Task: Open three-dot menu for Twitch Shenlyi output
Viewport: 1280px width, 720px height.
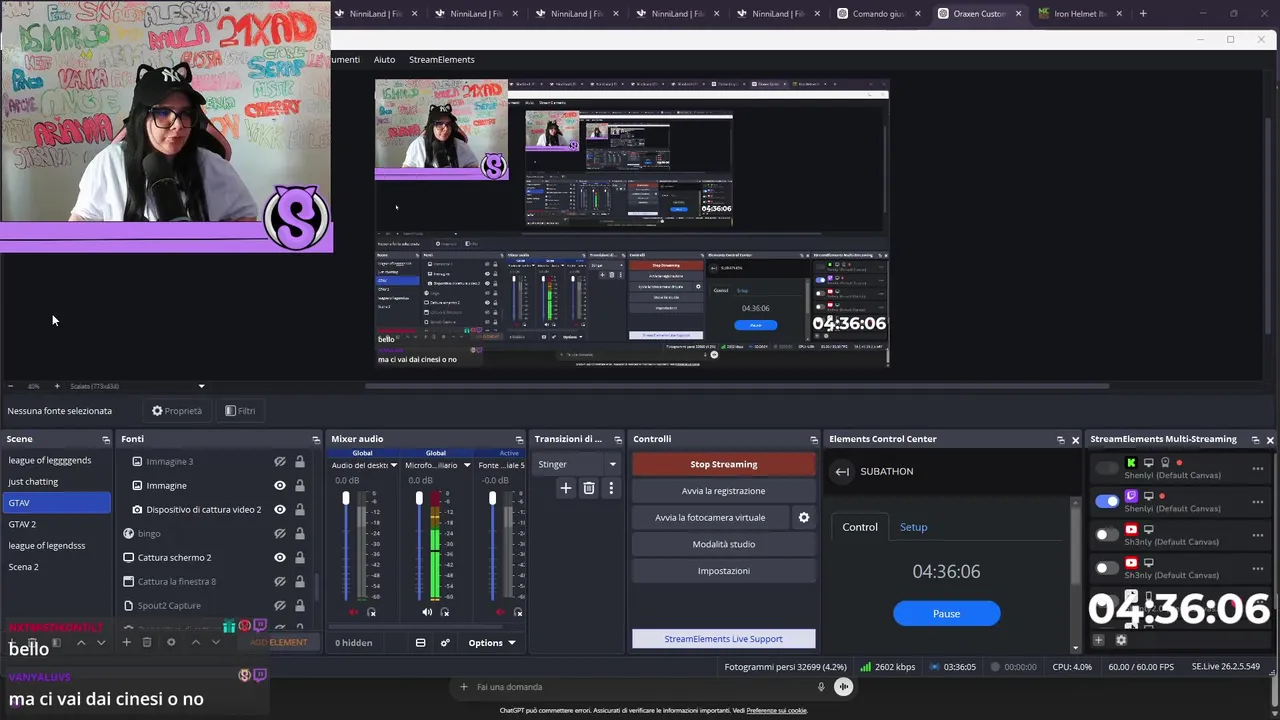Action: (1258, 500)
